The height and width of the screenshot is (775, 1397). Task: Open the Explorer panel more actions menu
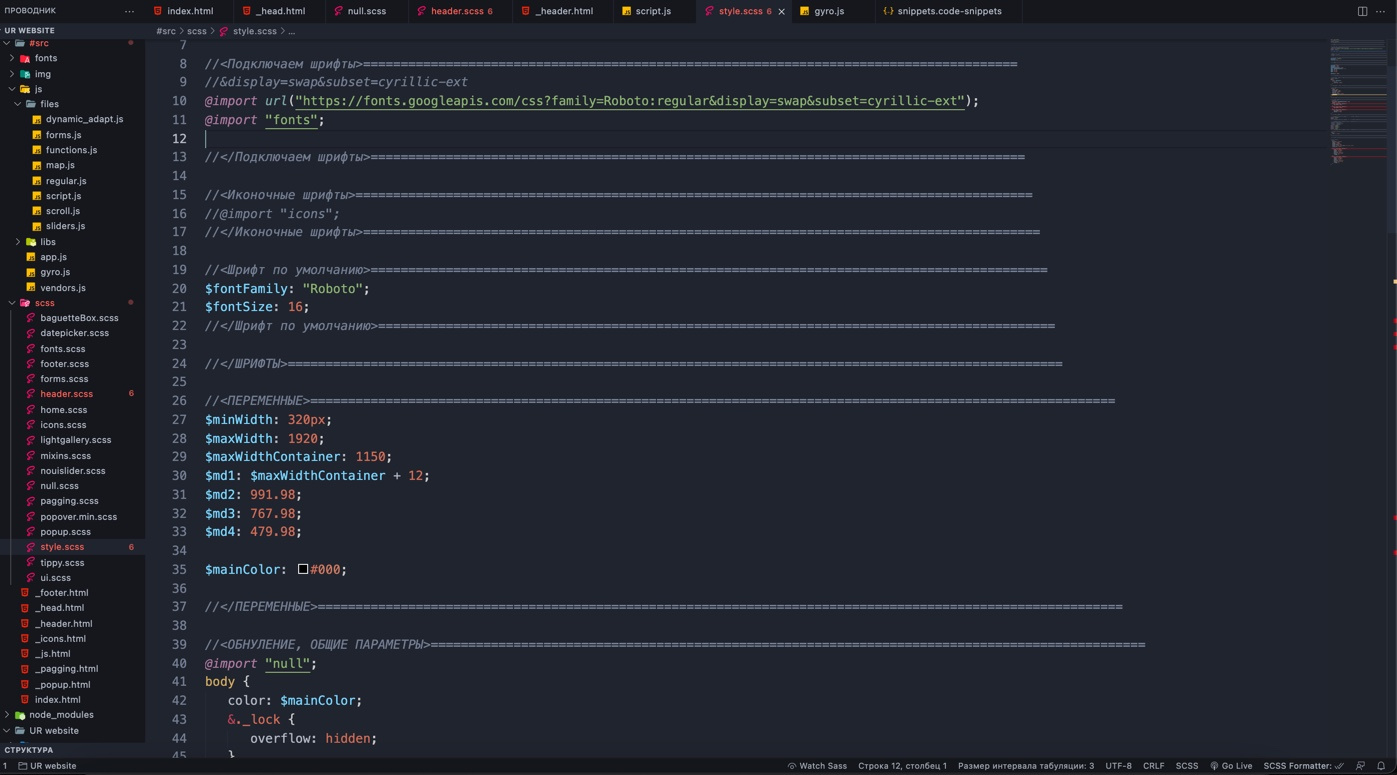click(x=129, y=11)
